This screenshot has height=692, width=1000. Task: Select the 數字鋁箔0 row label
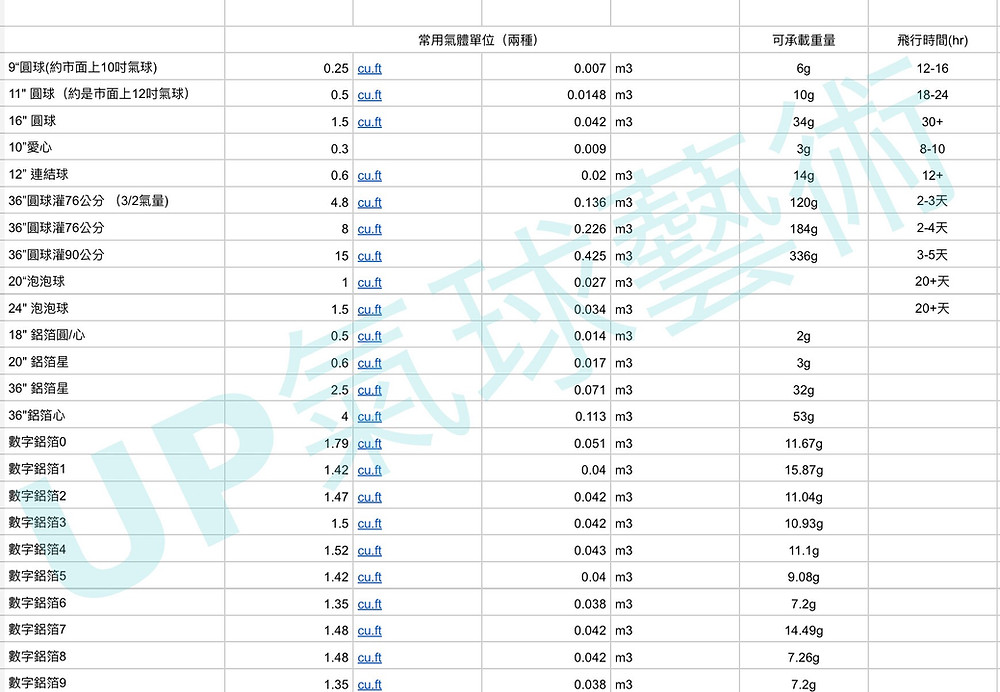112,441
